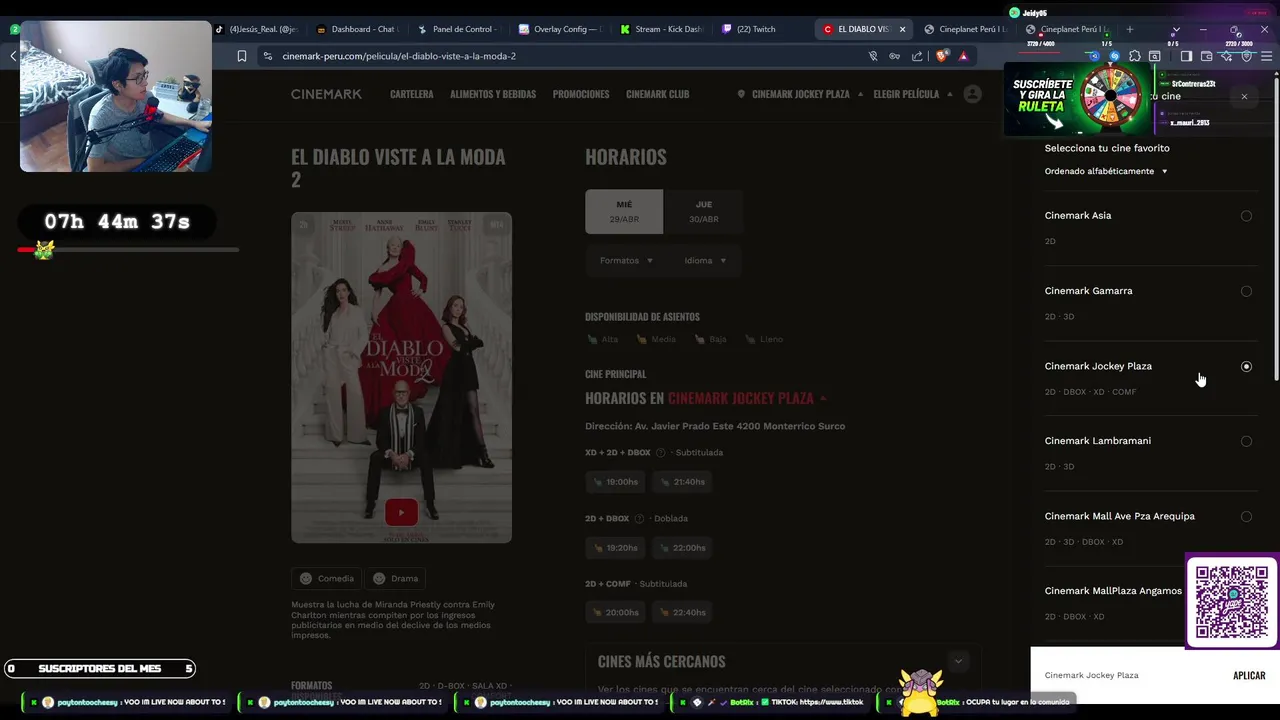Click the share page icon in address bar
The height and width of the screenshot is (720, 1280).
[917, 56]
